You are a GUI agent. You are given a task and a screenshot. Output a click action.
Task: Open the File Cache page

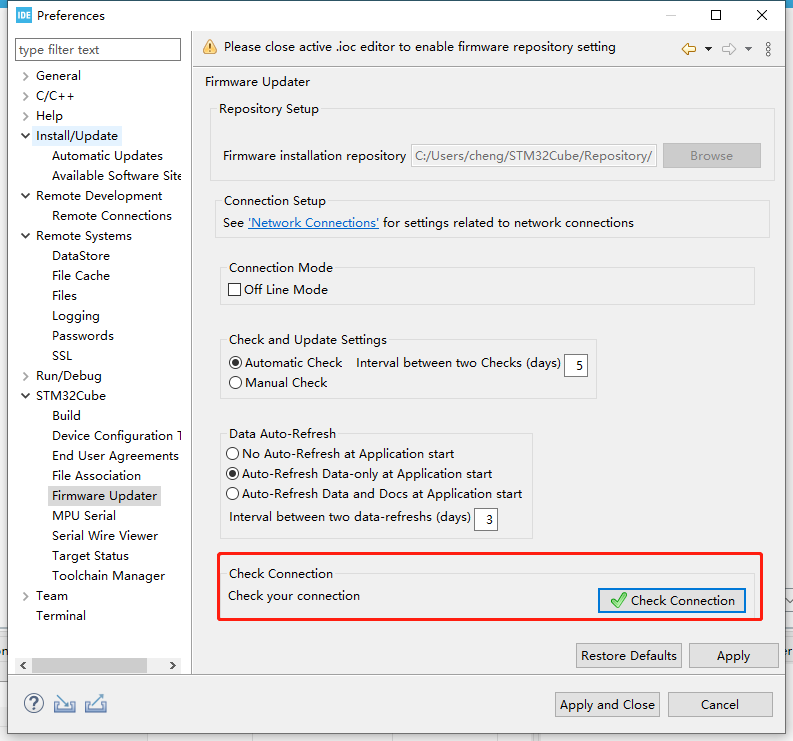pyautogui.click(x=81, y=276)
